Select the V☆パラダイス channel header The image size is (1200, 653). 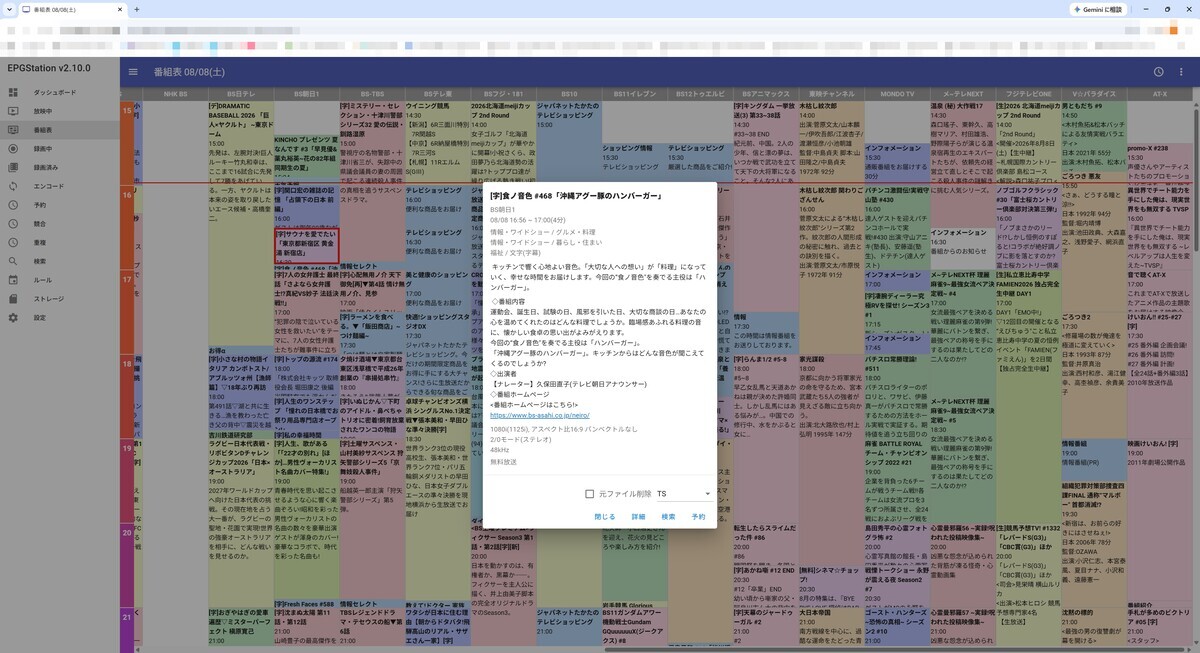click(x=1092, y=94)
